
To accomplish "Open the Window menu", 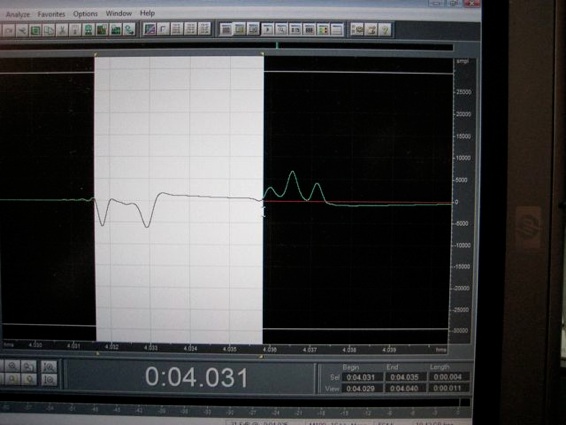I will point(118,13).
